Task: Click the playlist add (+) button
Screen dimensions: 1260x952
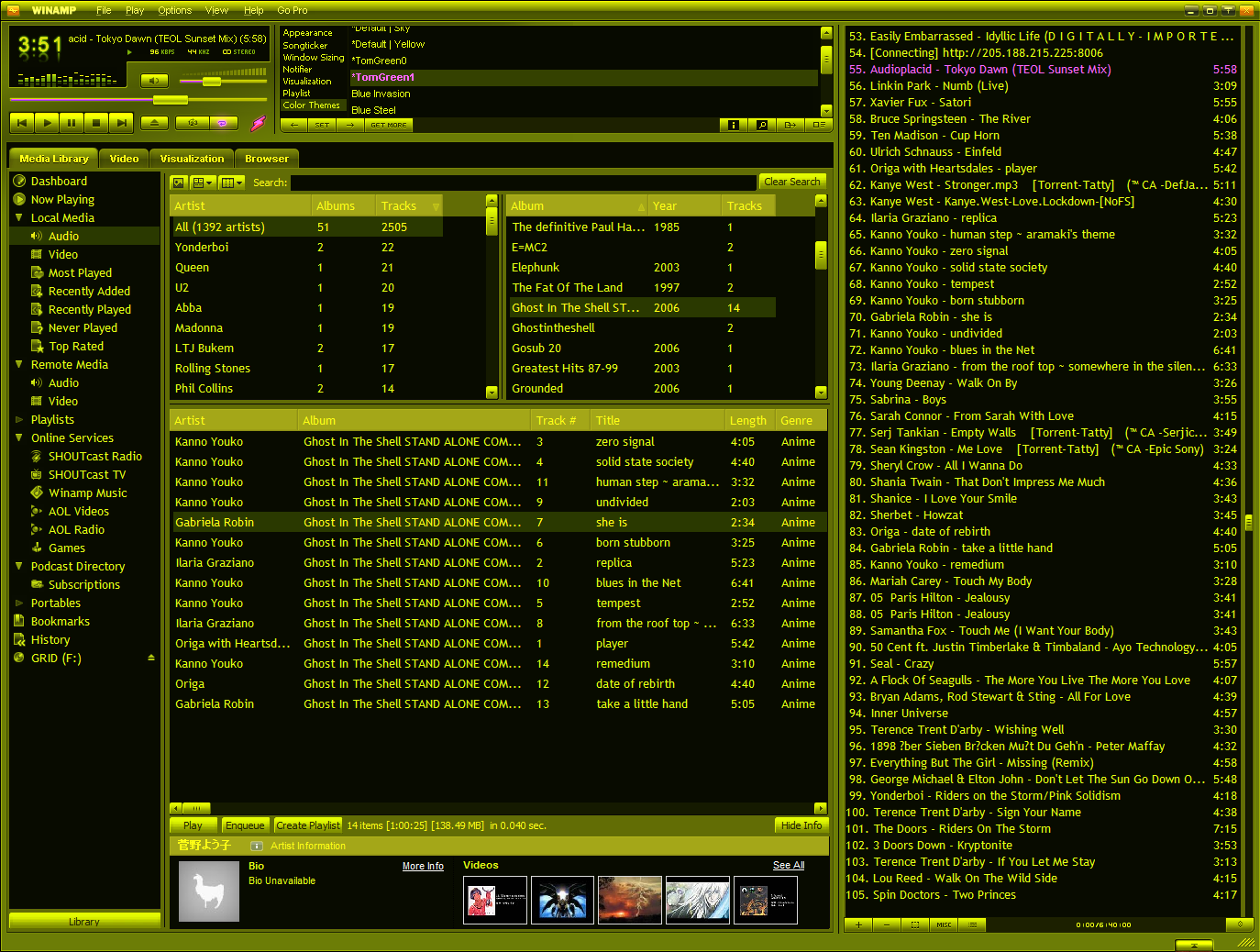Action: pos(858,924)
